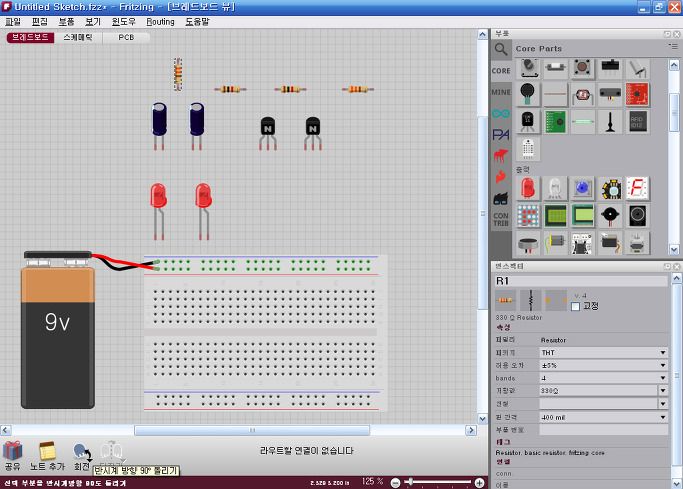Open the tolerance ±5% dropdown
683x489 pixels.
[x=603, y=365]
